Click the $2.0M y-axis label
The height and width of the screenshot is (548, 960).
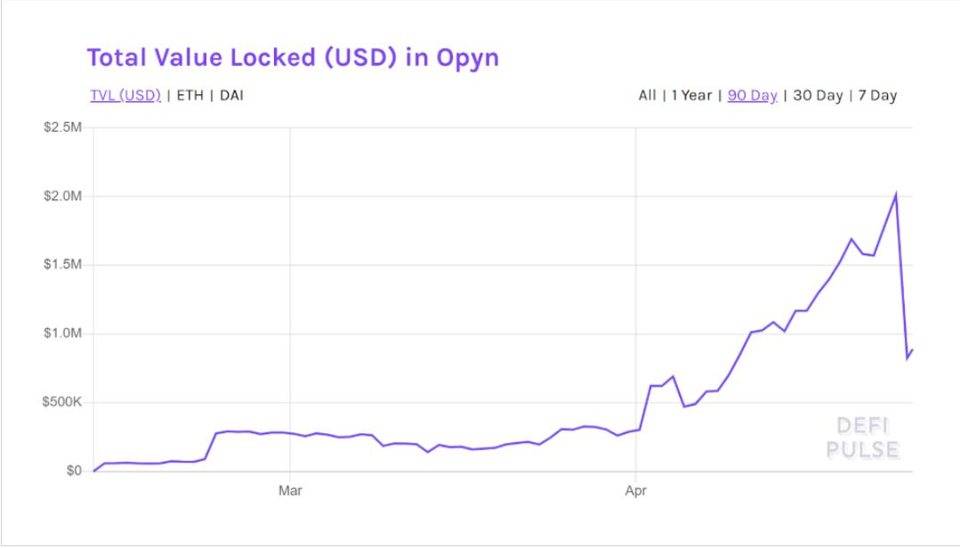[62, 196]
